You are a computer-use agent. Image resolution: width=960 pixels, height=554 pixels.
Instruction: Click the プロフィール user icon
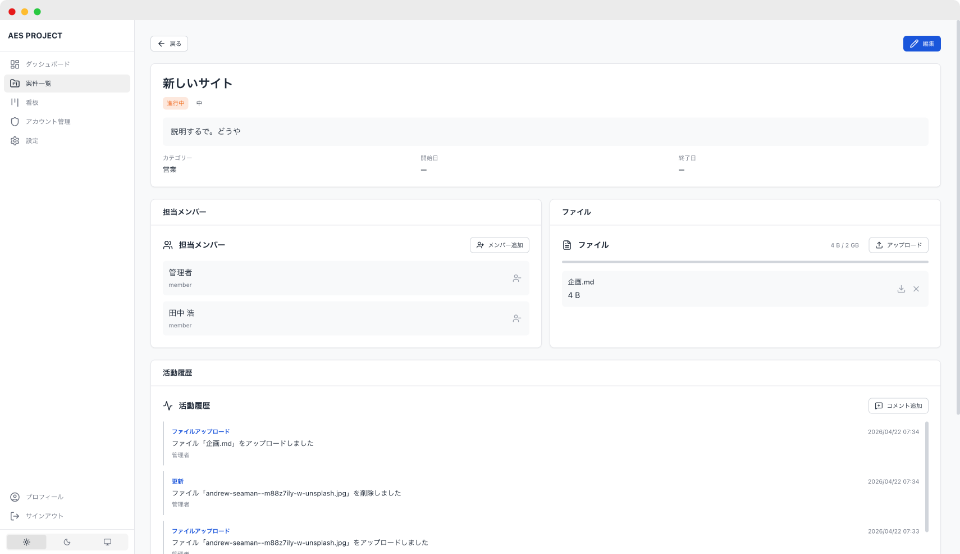(15, 497)
